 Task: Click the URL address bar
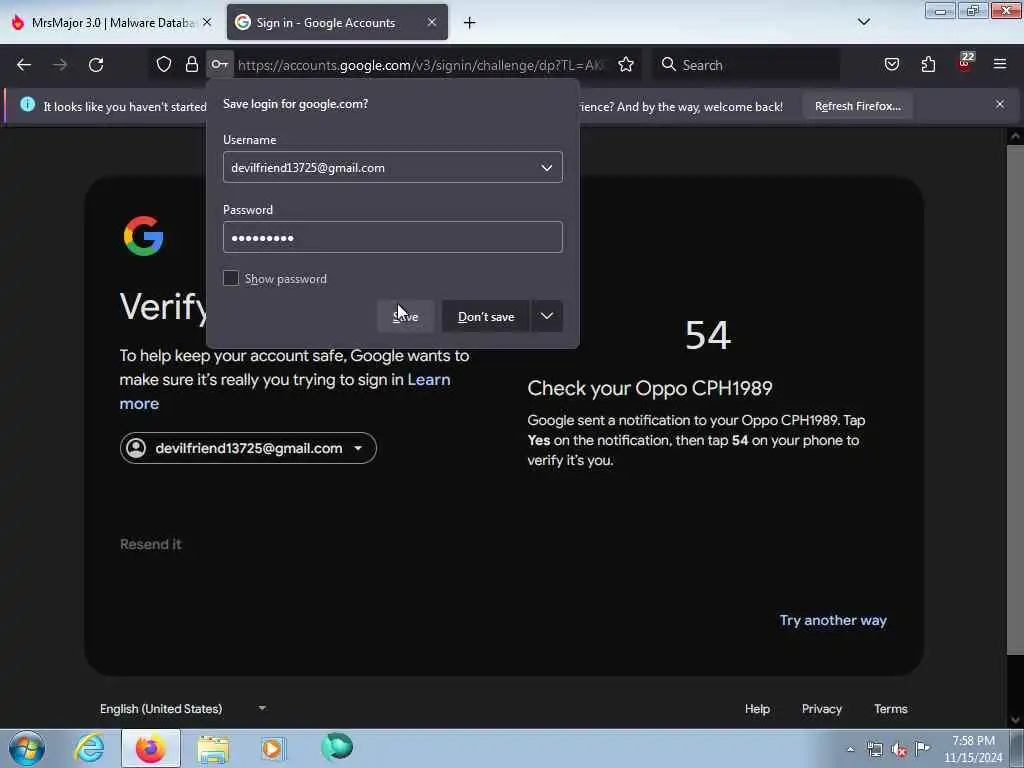point(421,65)
